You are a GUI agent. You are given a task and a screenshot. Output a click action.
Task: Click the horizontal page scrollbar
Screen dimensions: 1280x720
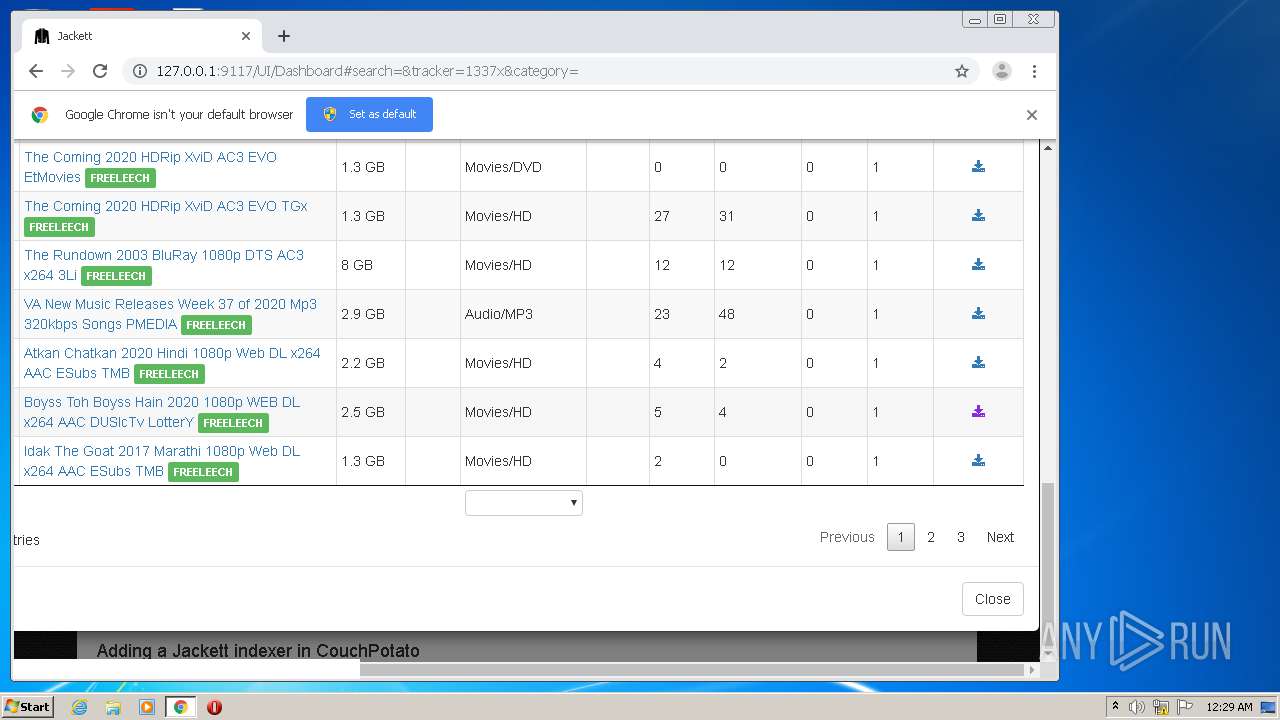(x=694, y=669)
